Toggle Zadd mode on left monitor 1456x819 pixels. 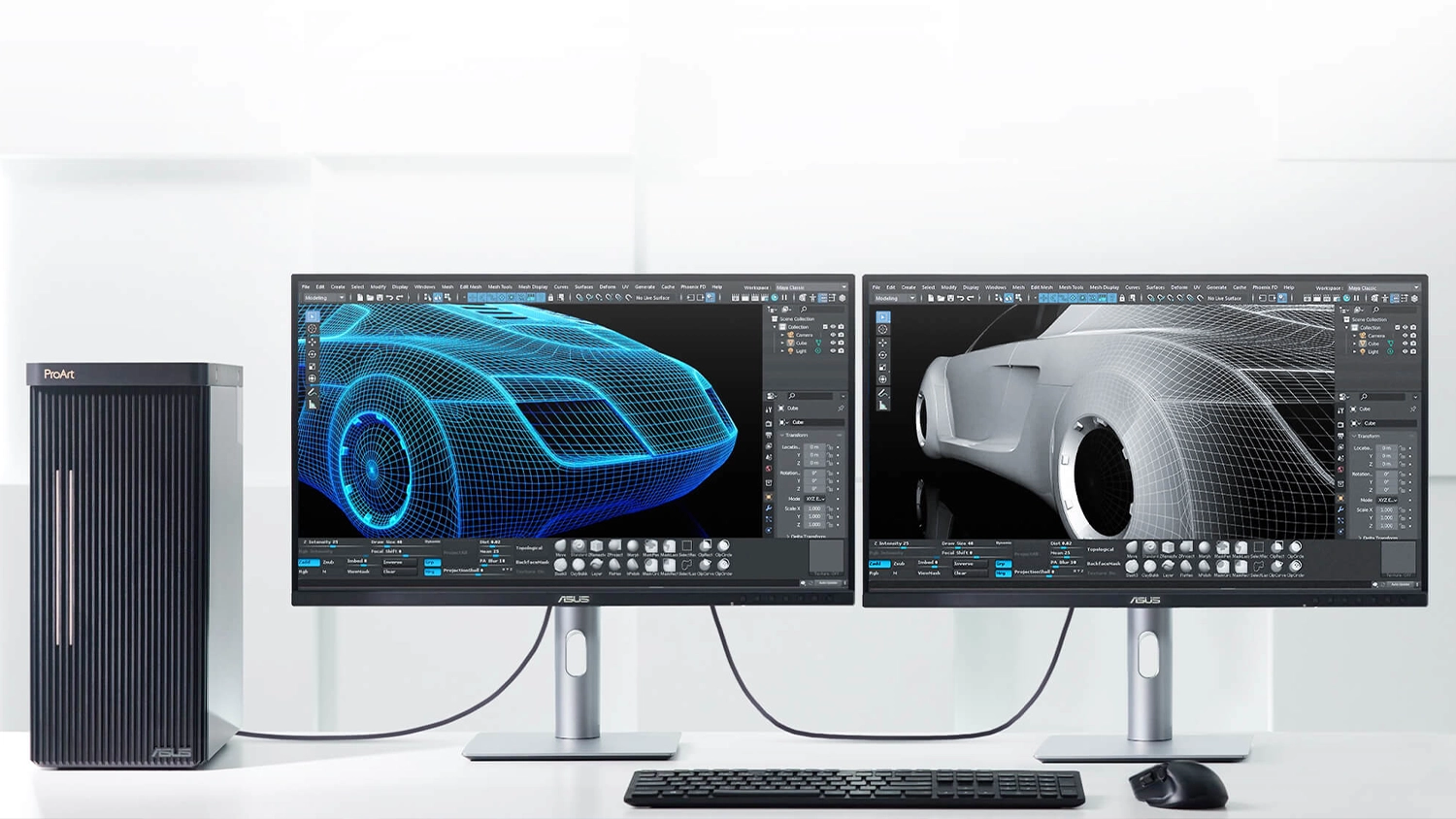click(x=308, y=562)
